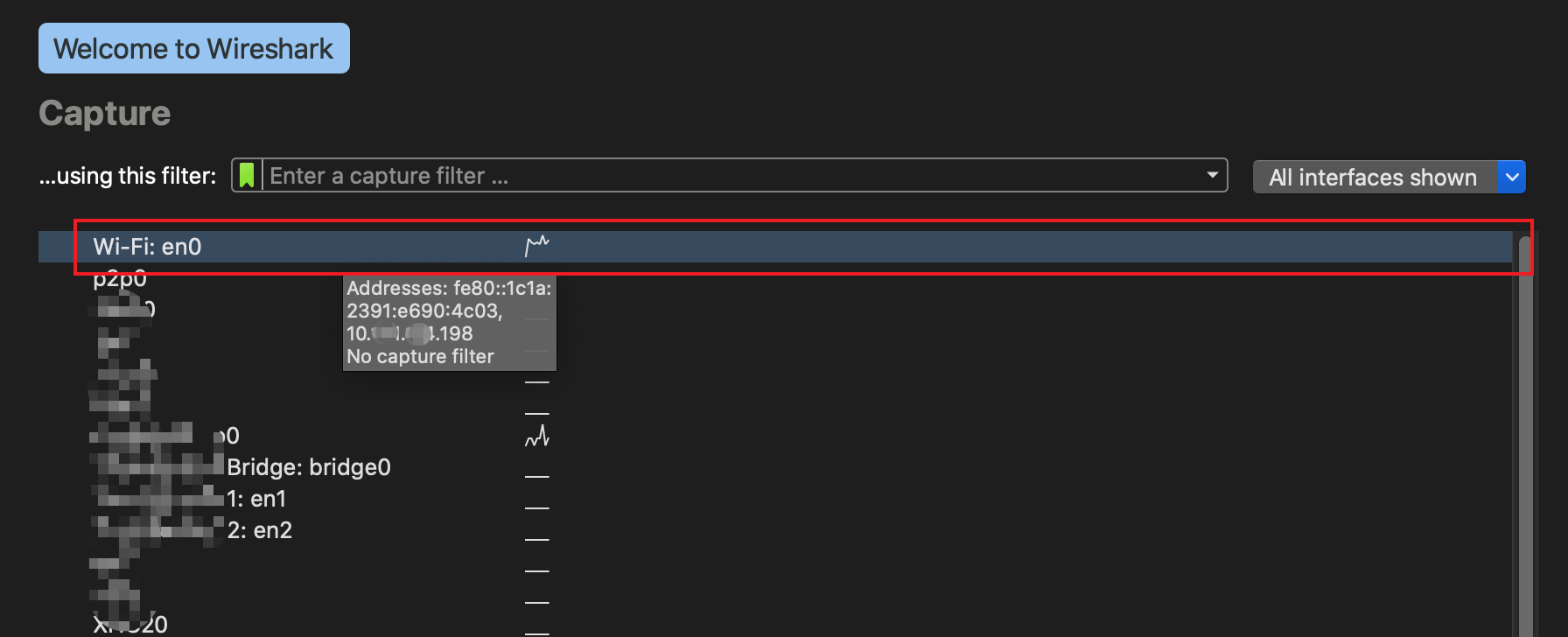The image size is (1568, 637).
Task: Click the flat traffic line beside en1
Action: tap(536, 507)
